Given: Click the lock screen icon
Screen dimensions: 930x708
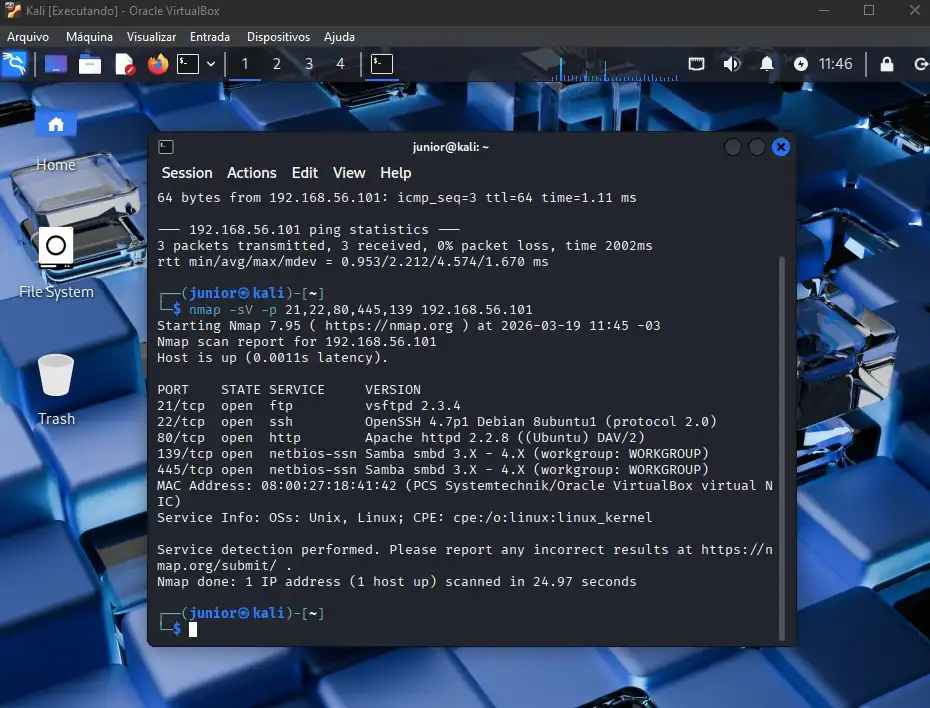Looking at the screenshot, I should (887, 64).
